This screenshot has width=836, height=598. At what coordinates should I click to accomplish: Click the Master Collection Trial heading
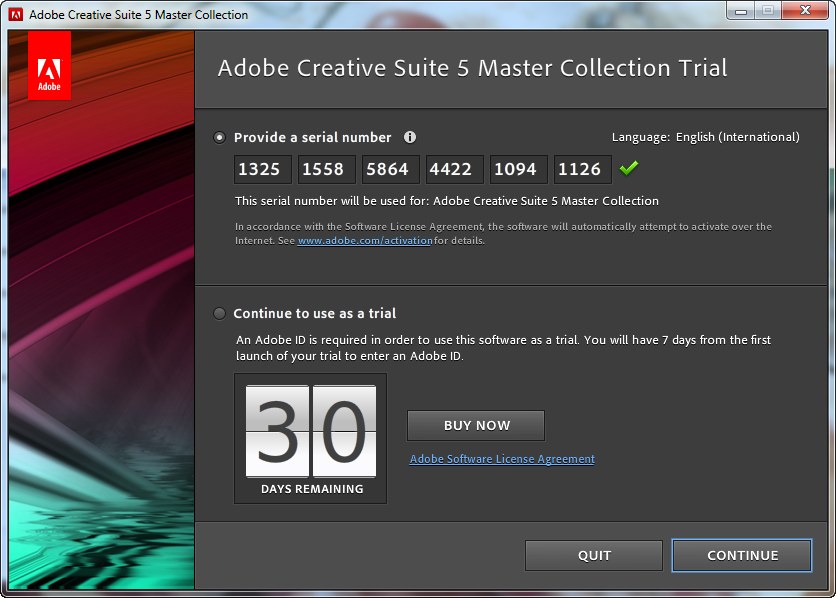[472, 68]
